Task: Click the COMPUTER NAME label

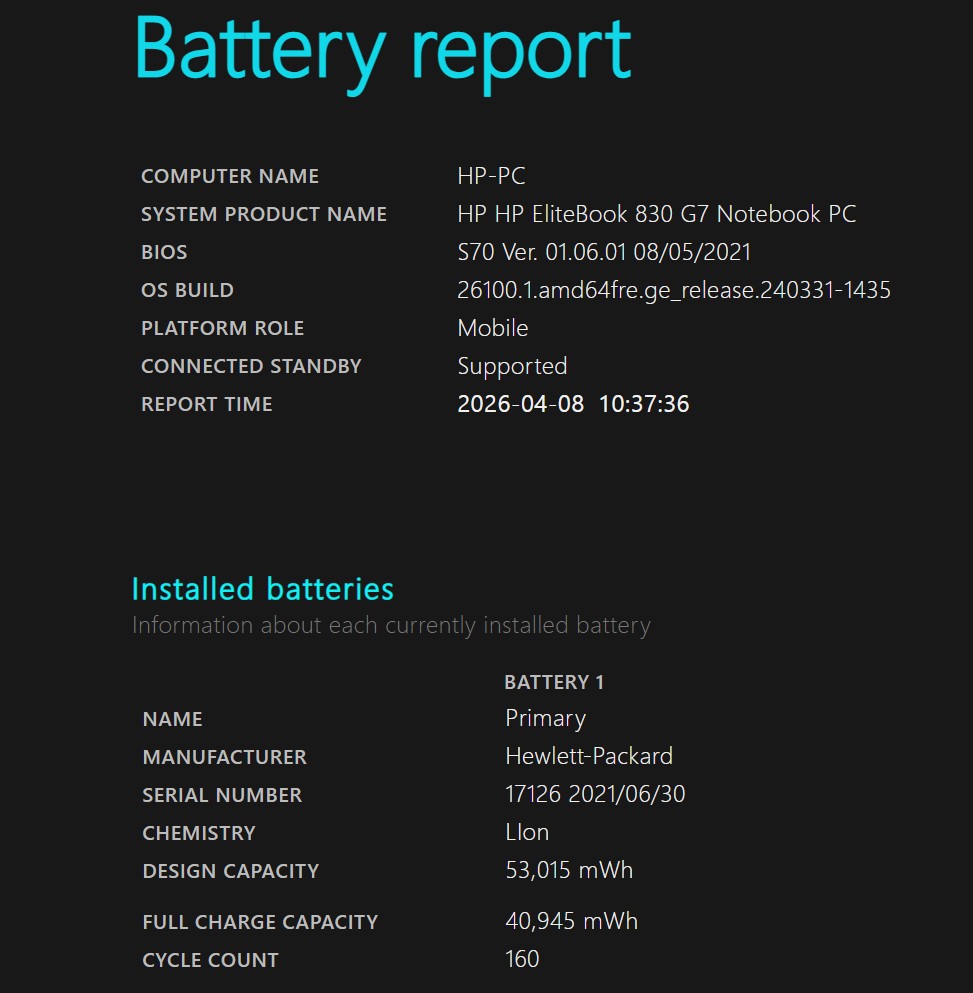Action: (230, 176)
